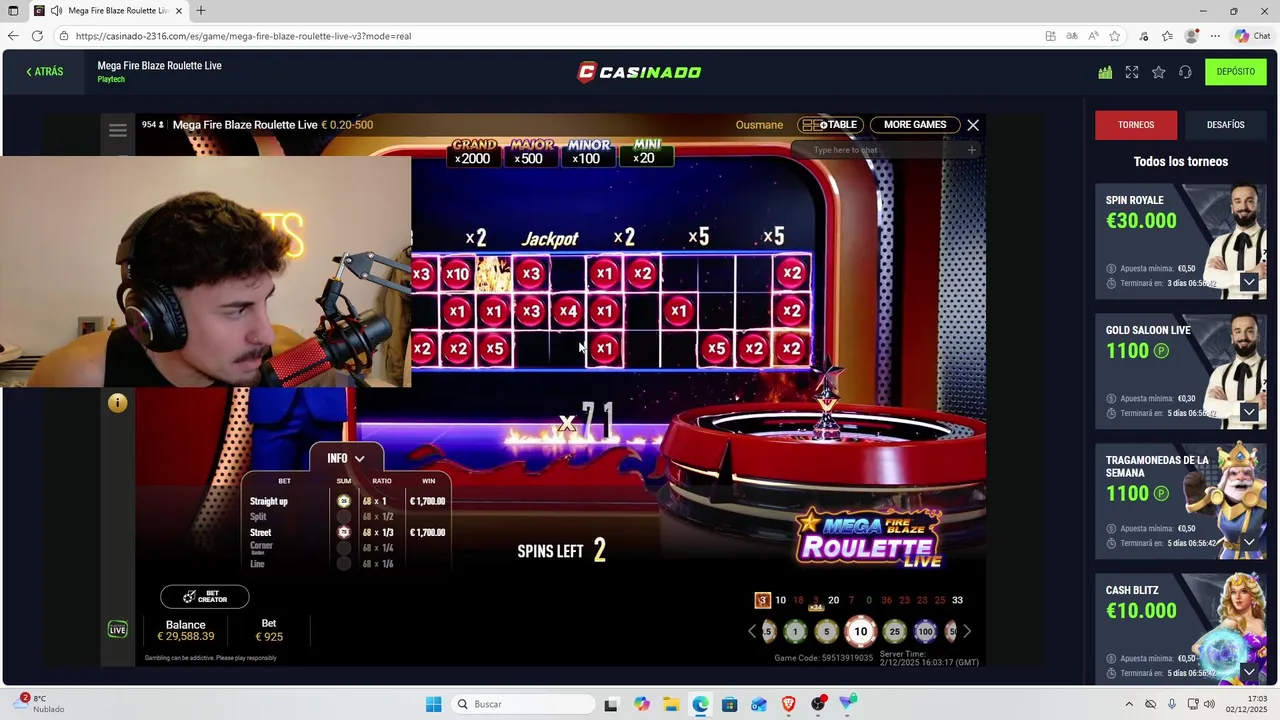The image size is (1280, 720).
Task: Click the Balance amount € 29,588.39
Action: [185, 637]
